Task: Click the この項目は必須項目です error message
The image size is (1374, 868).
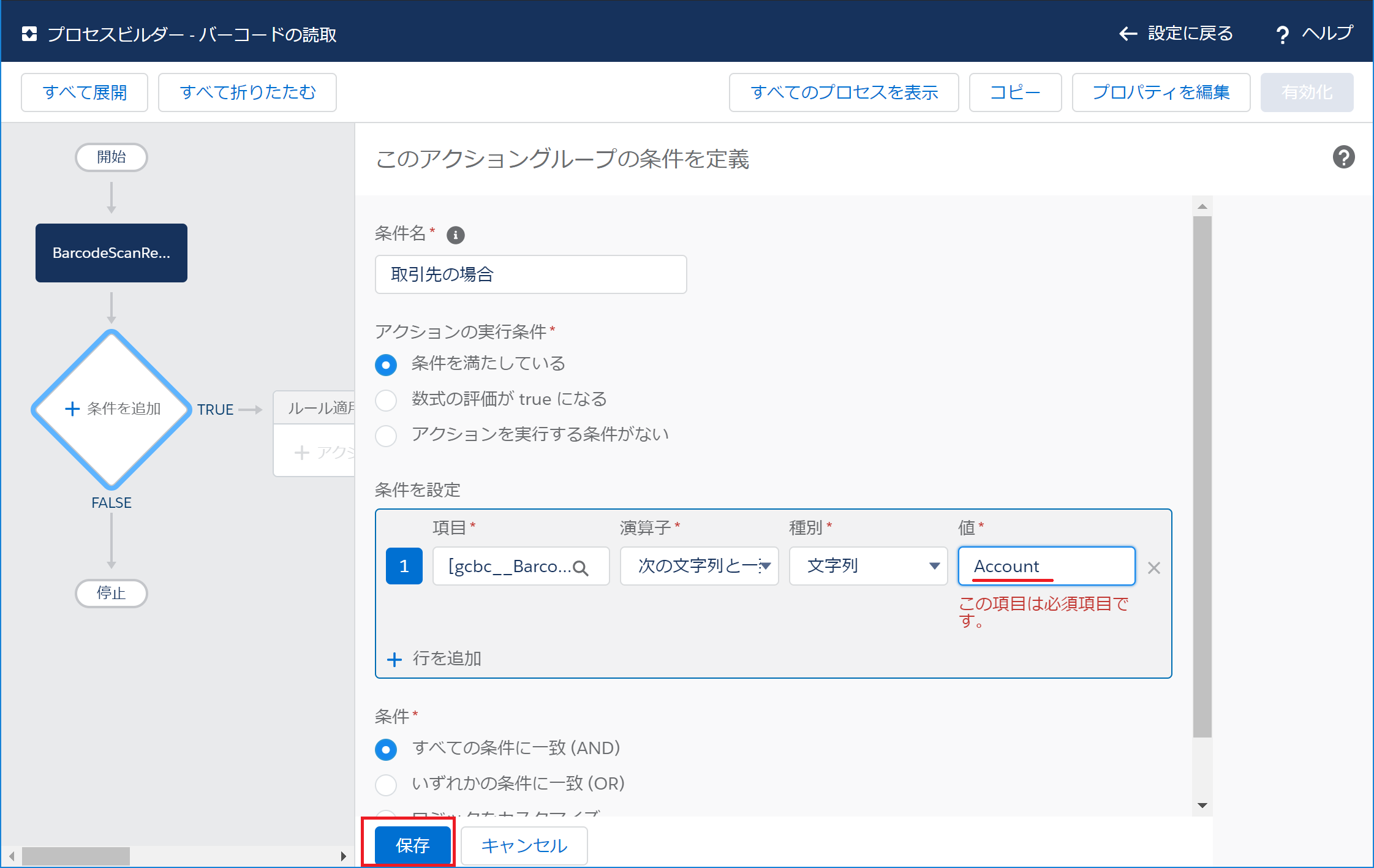Action: tap(1043, 613)
